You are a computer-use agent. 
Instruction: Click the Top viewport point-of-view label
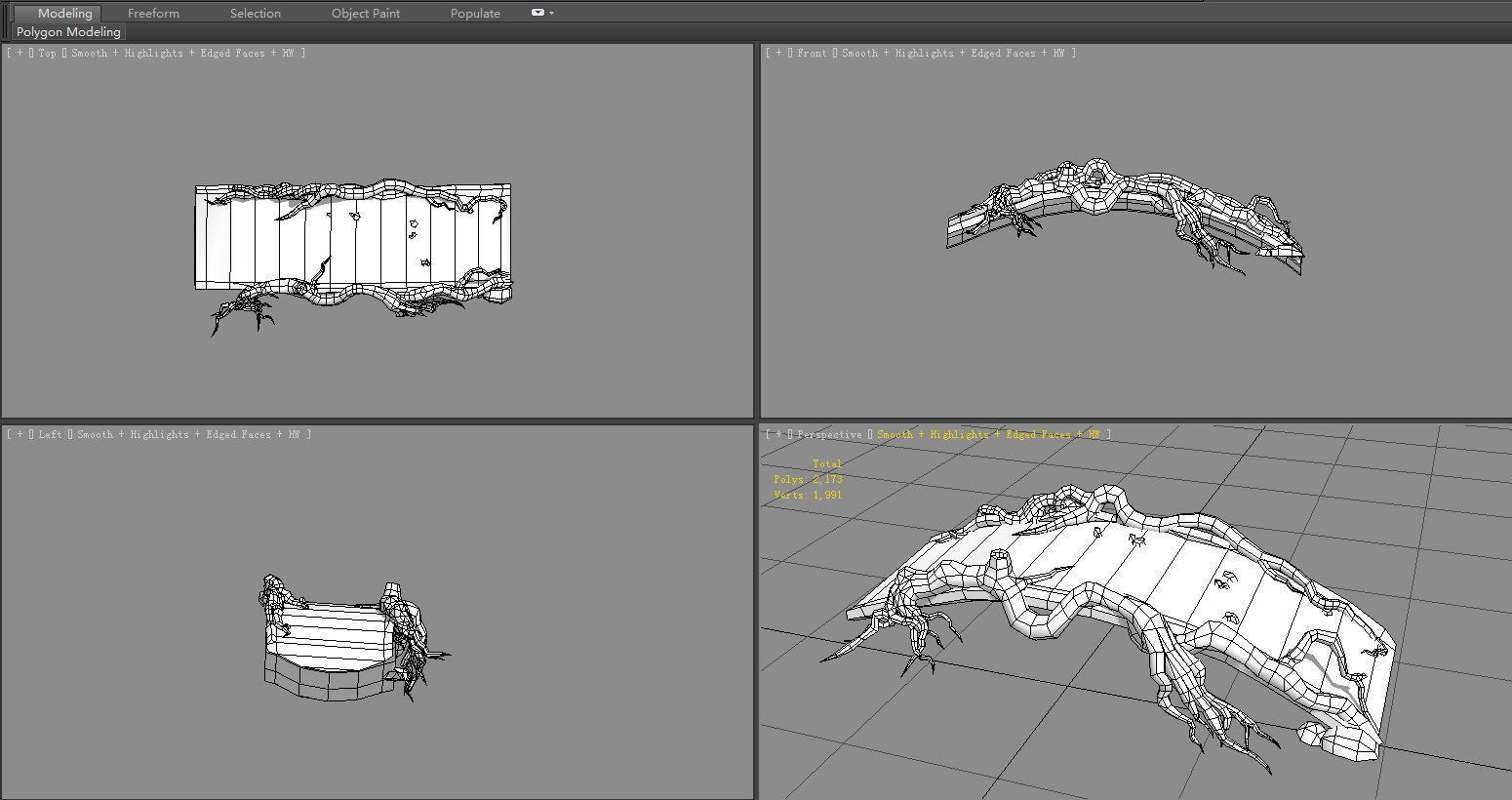48,53
